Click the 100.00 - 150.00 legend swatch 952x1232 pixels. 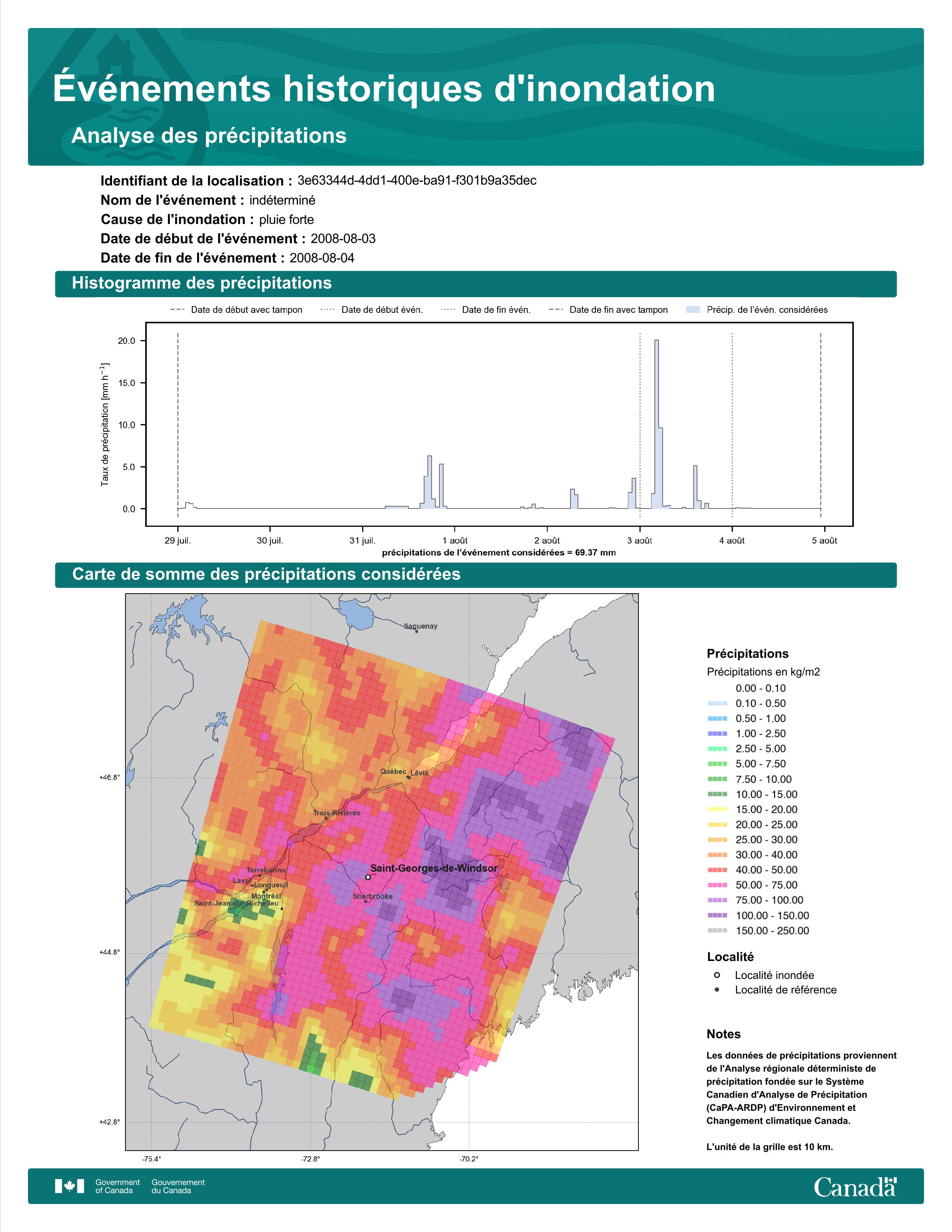(x=717, y=915)
